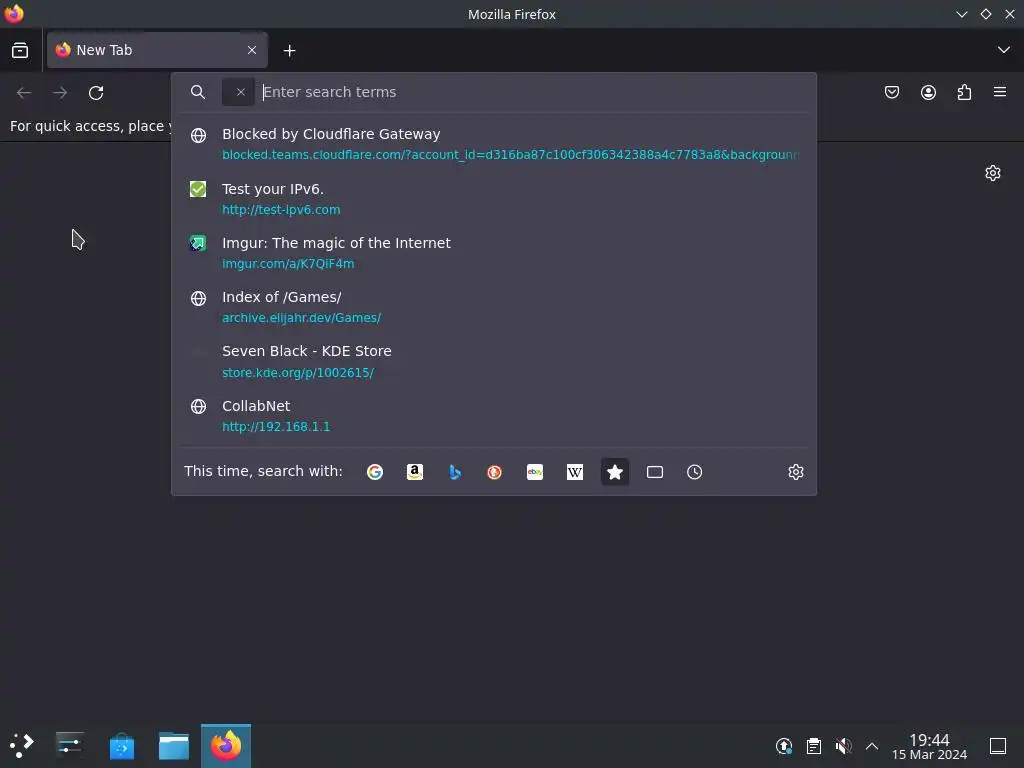Search with Amazon this time

[415, 472]
